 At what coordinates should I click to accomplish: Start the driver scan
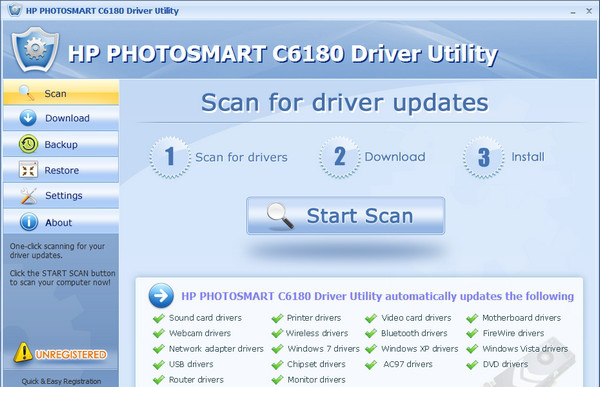(346, 216)
